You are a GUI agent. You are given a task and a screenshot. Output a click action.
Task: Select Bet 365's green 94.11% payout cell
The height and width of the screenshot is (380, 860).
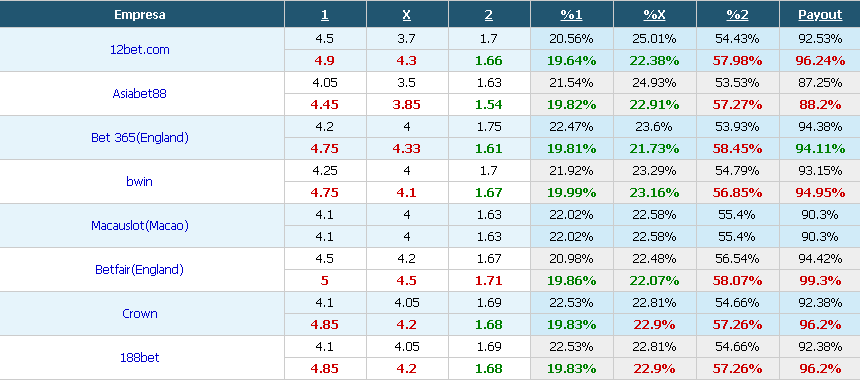[820, 149]
